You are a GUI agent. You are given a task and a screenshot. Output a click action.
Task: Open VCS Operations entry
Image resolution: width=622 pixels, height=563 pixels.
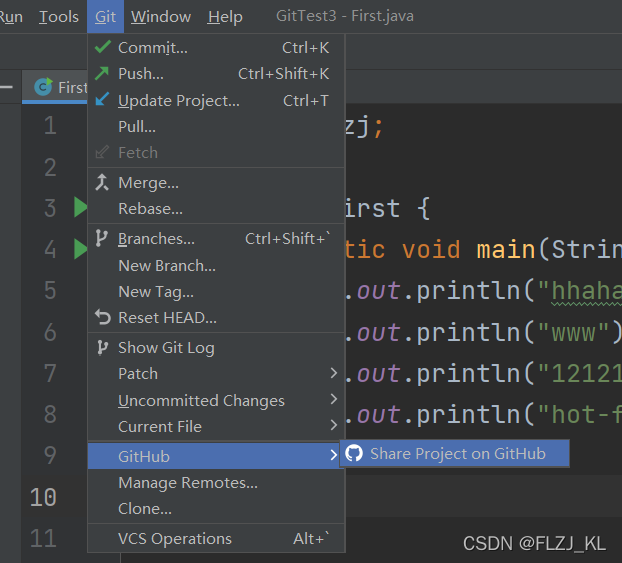point(216,539)
